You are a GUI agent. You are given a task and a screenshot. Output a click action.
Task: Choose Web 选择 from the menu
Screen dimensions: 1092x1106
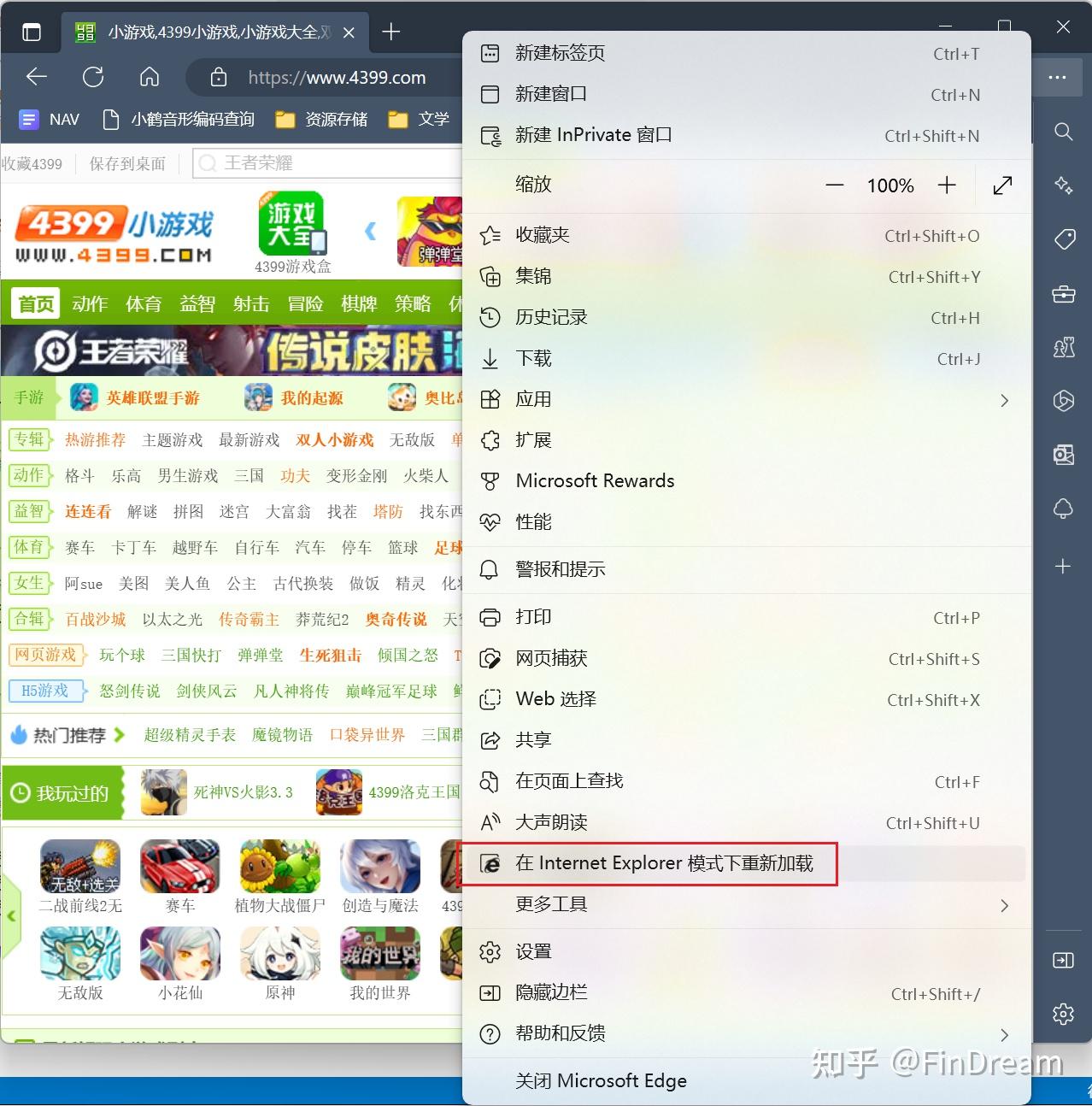(x=747, y=699)
